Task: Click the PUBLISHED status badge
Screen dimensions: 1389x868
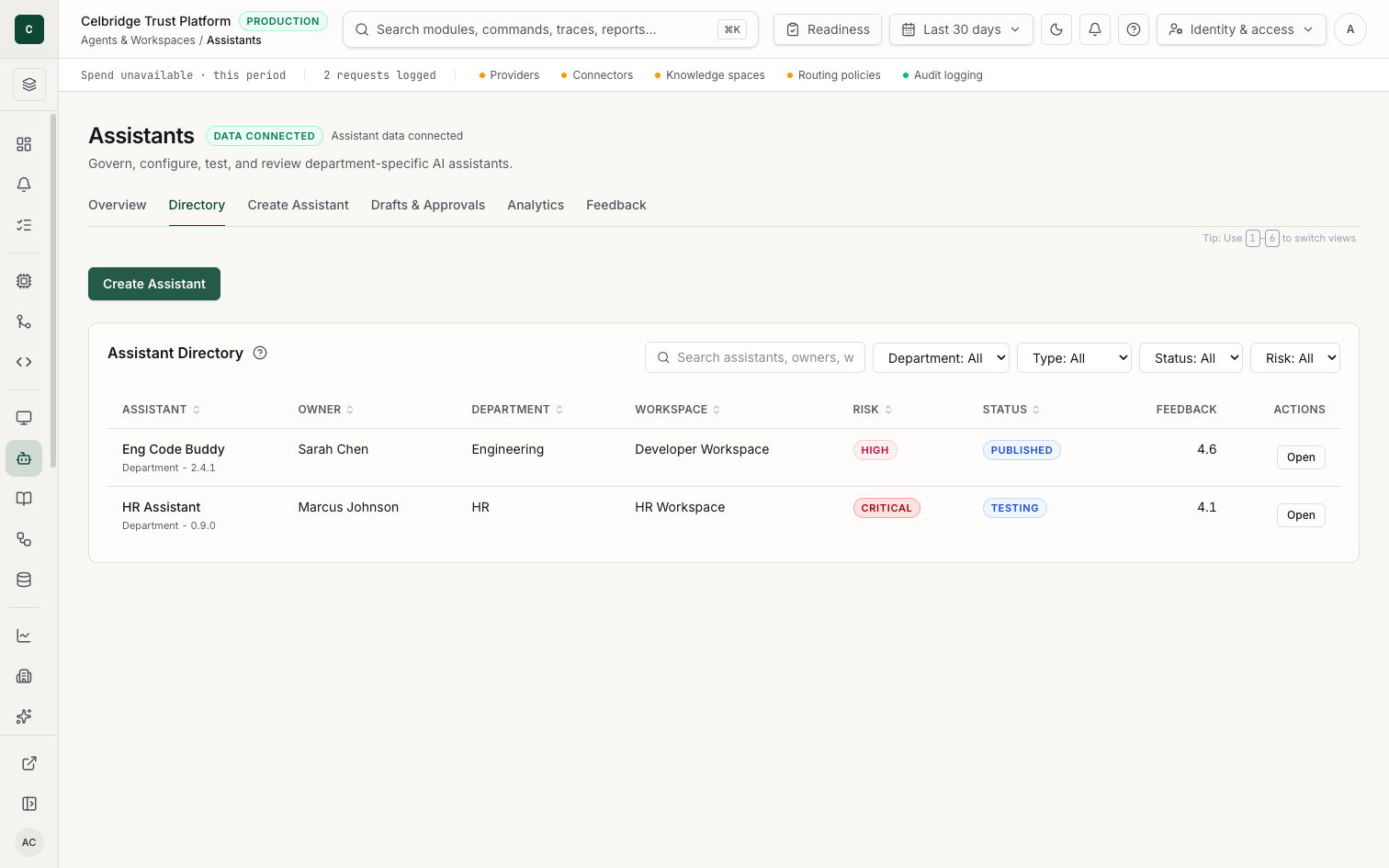Action: tap(1022, 450)
